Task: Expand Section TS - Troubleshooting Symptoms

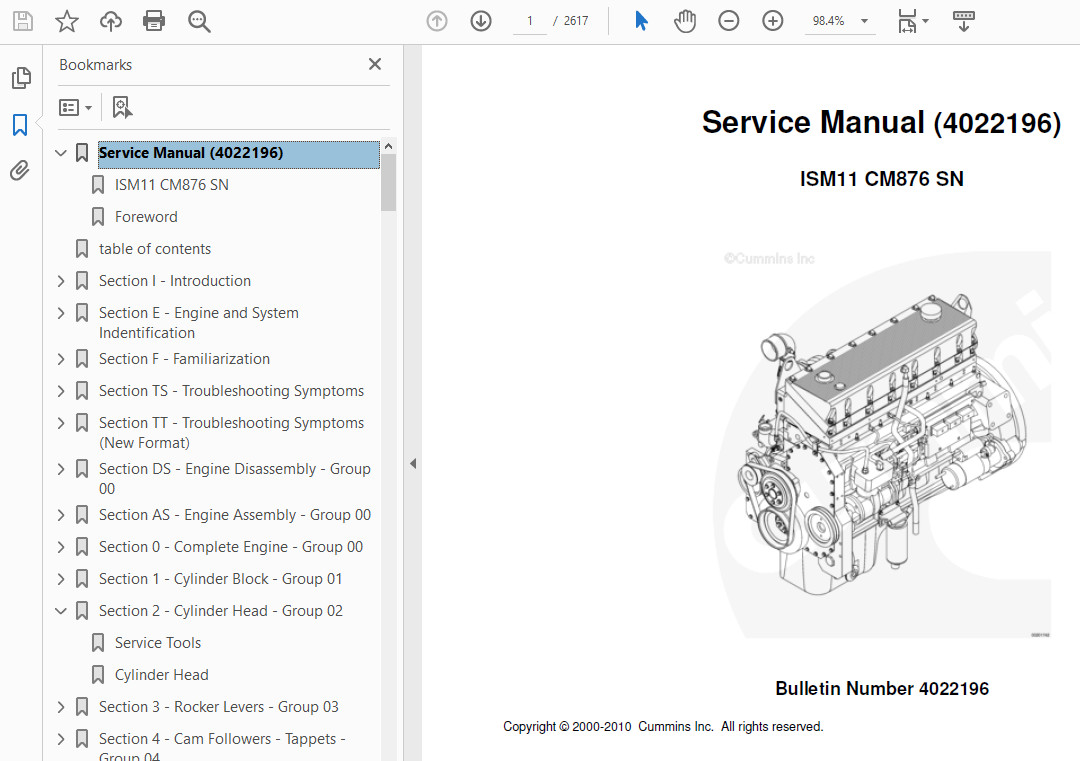Action: click(61, 391)
